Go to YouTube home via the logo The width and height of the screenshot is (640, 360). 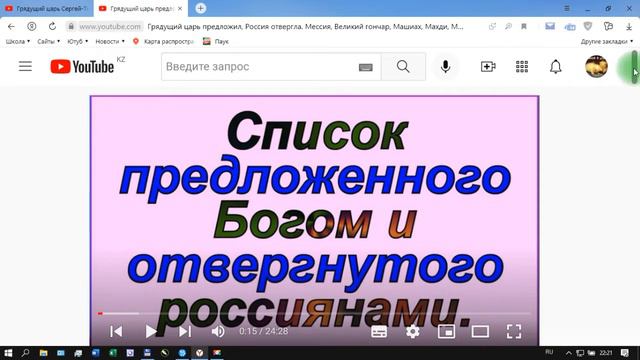(x=82, y=67)
